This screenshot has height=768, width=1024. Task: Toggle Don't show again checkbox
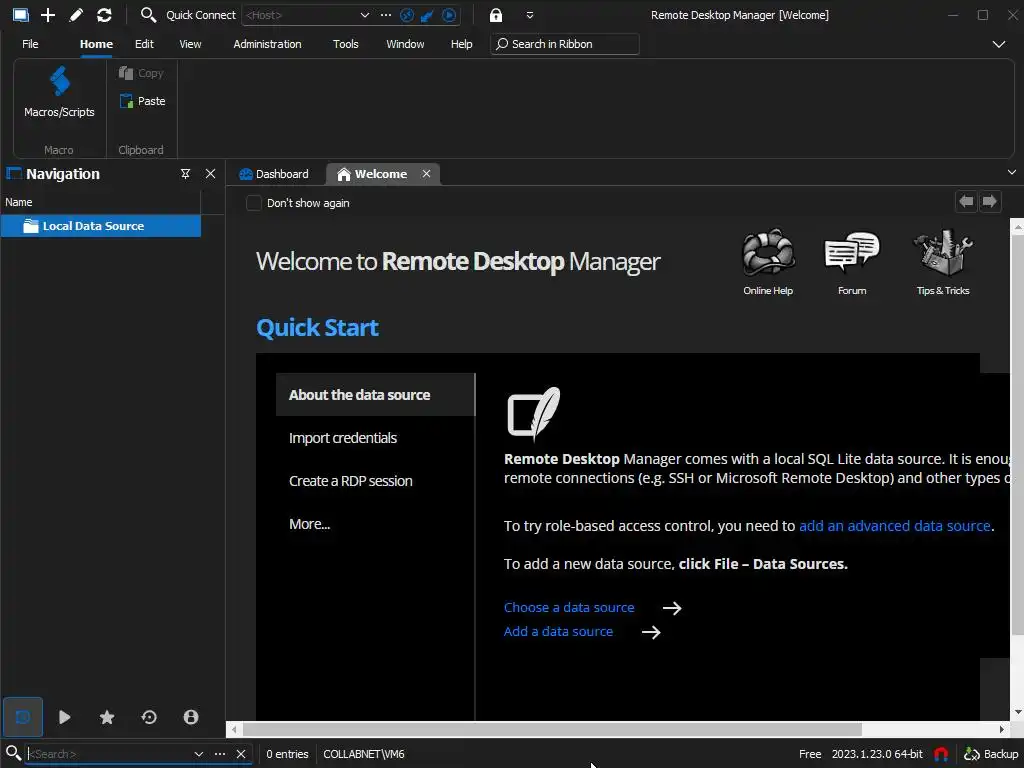tap(254, 203)
